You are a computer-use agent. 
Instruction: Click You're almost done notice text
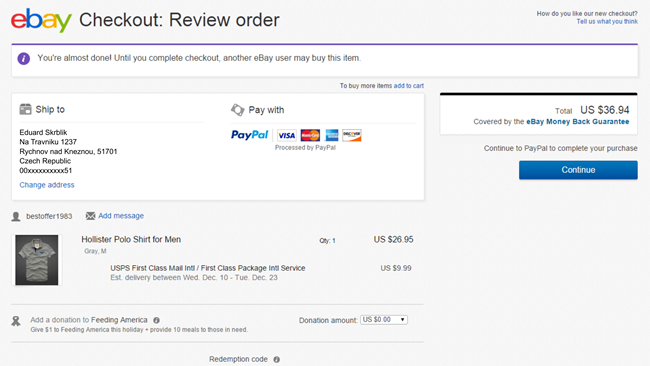[x=199, y=58]
